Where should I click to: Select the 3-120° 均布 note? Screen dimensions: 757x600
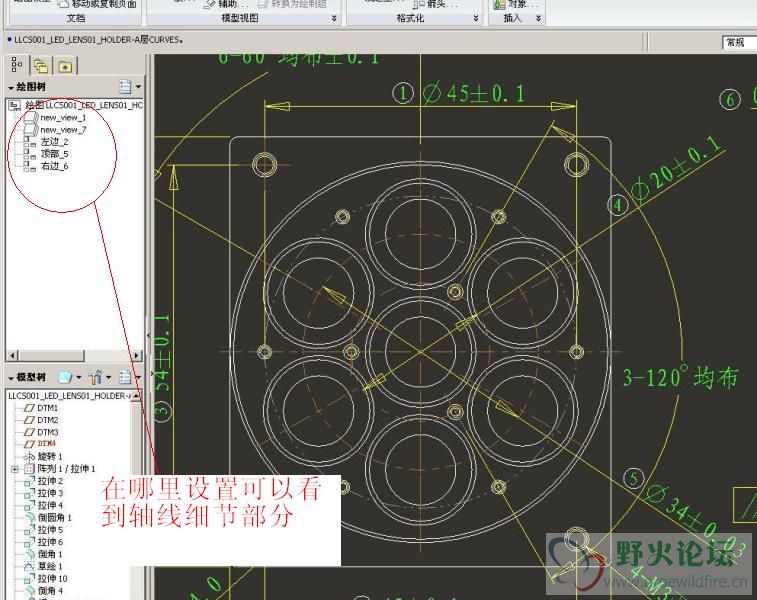coord(680,377)
